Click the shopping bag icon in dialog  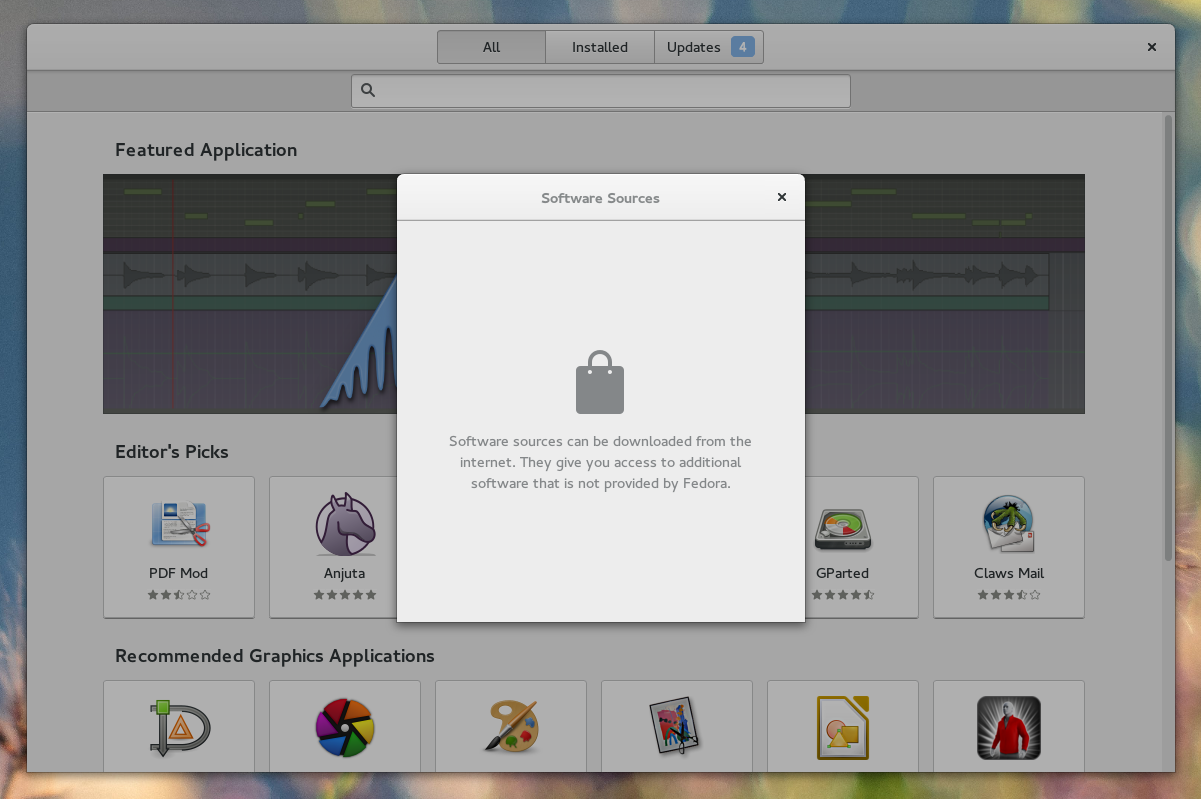point(600,382)
